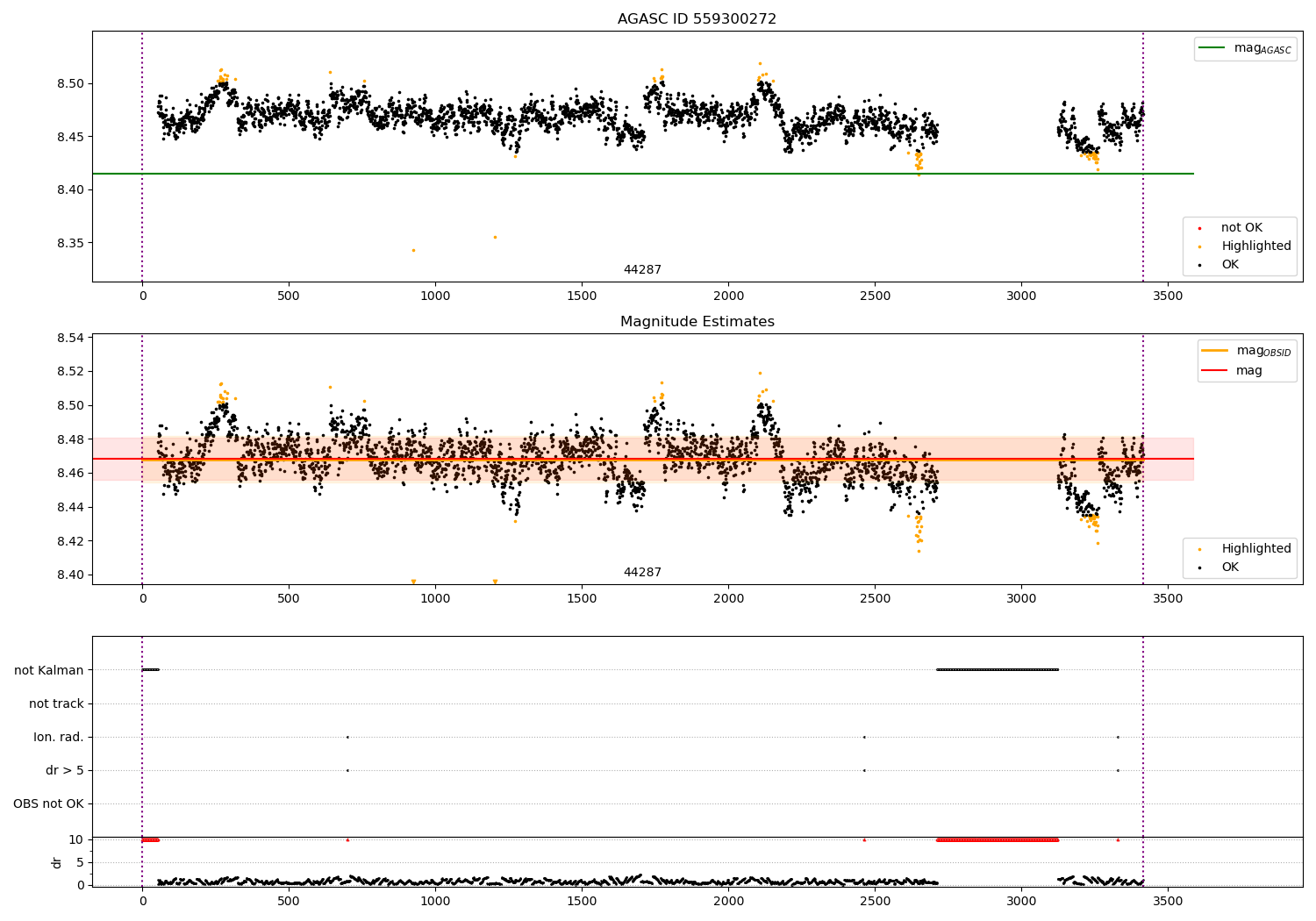This screenshot has width=1316, height=921.
Task: Click the long 'not Kalman' bar between 2700 and 3100
Action: click(x=998, y=669)
